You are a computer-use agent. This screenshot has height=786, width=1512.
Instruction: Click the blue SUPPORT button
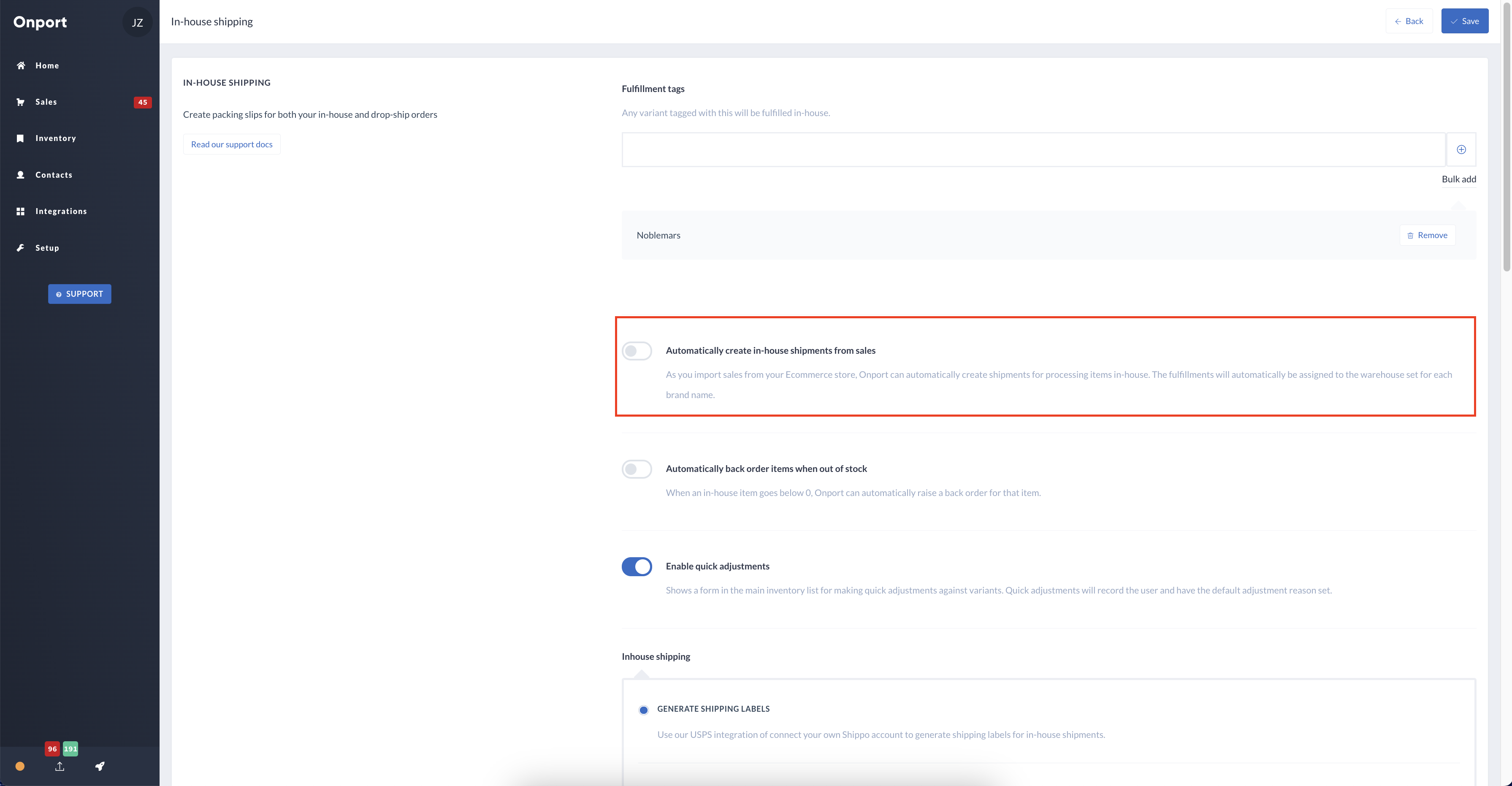point(79,294)
